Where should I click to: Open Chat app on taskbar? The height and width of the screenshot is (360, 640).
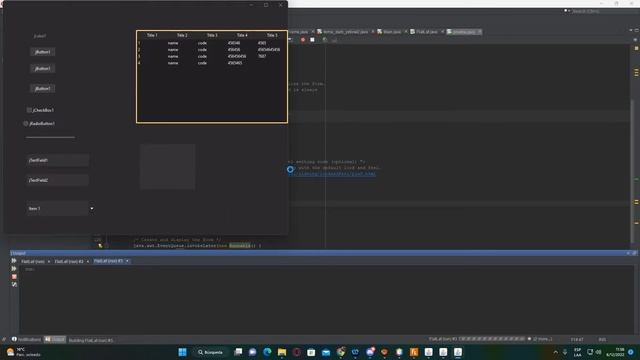tap(253, 352)
